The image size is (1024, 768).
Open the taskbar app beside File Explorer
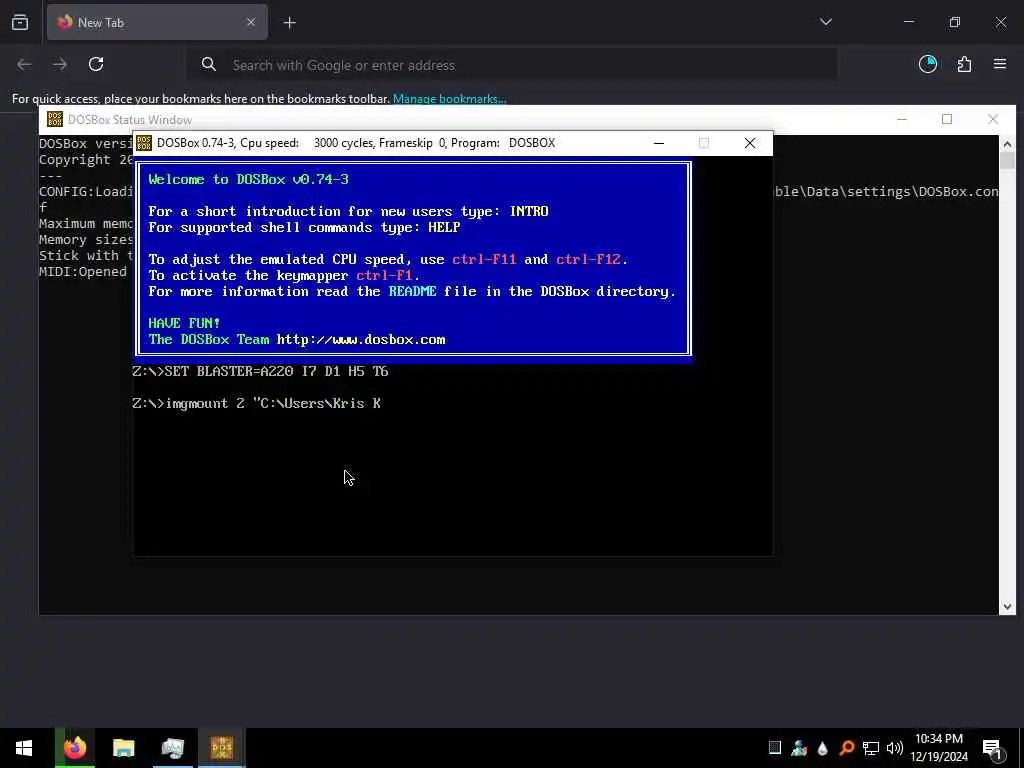(x=172, y=748)
